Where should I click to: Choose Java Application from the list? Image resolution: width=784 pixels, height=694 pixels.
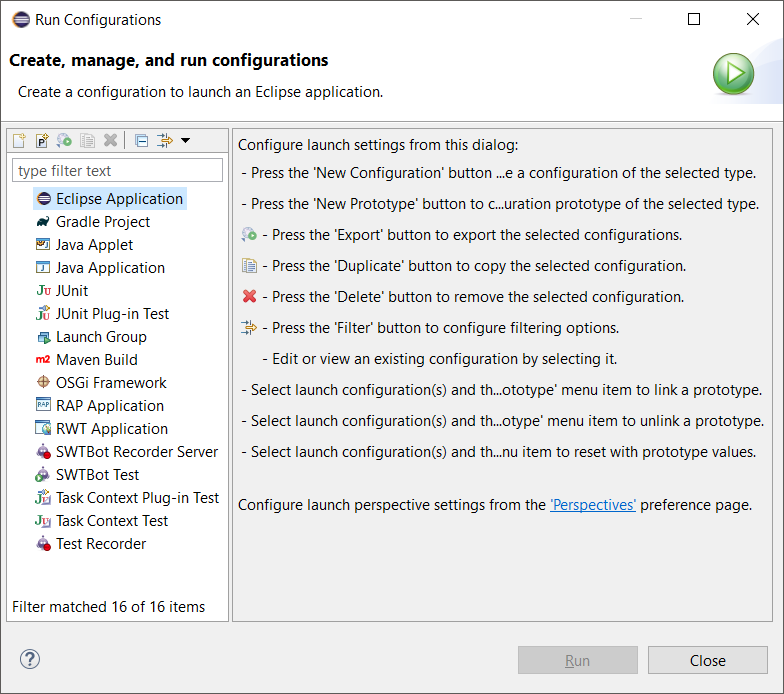click(x=110, y=268)
